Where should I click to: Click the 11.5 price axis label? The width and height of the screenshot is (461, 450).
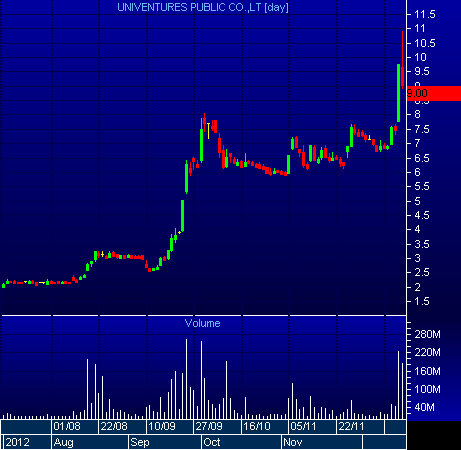coord(425,14)
